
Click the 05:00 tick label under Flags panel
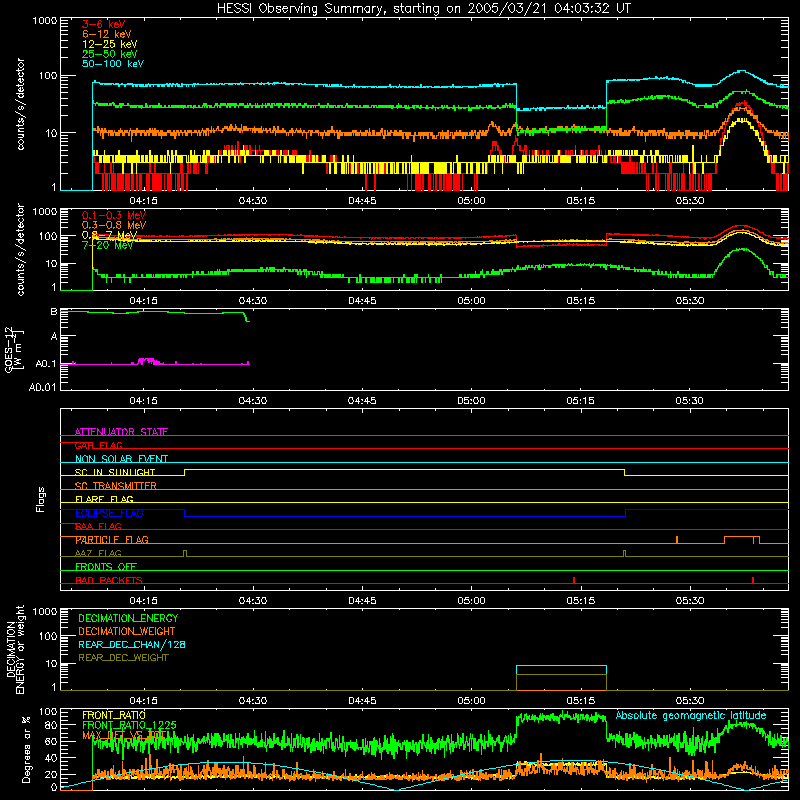471,601
